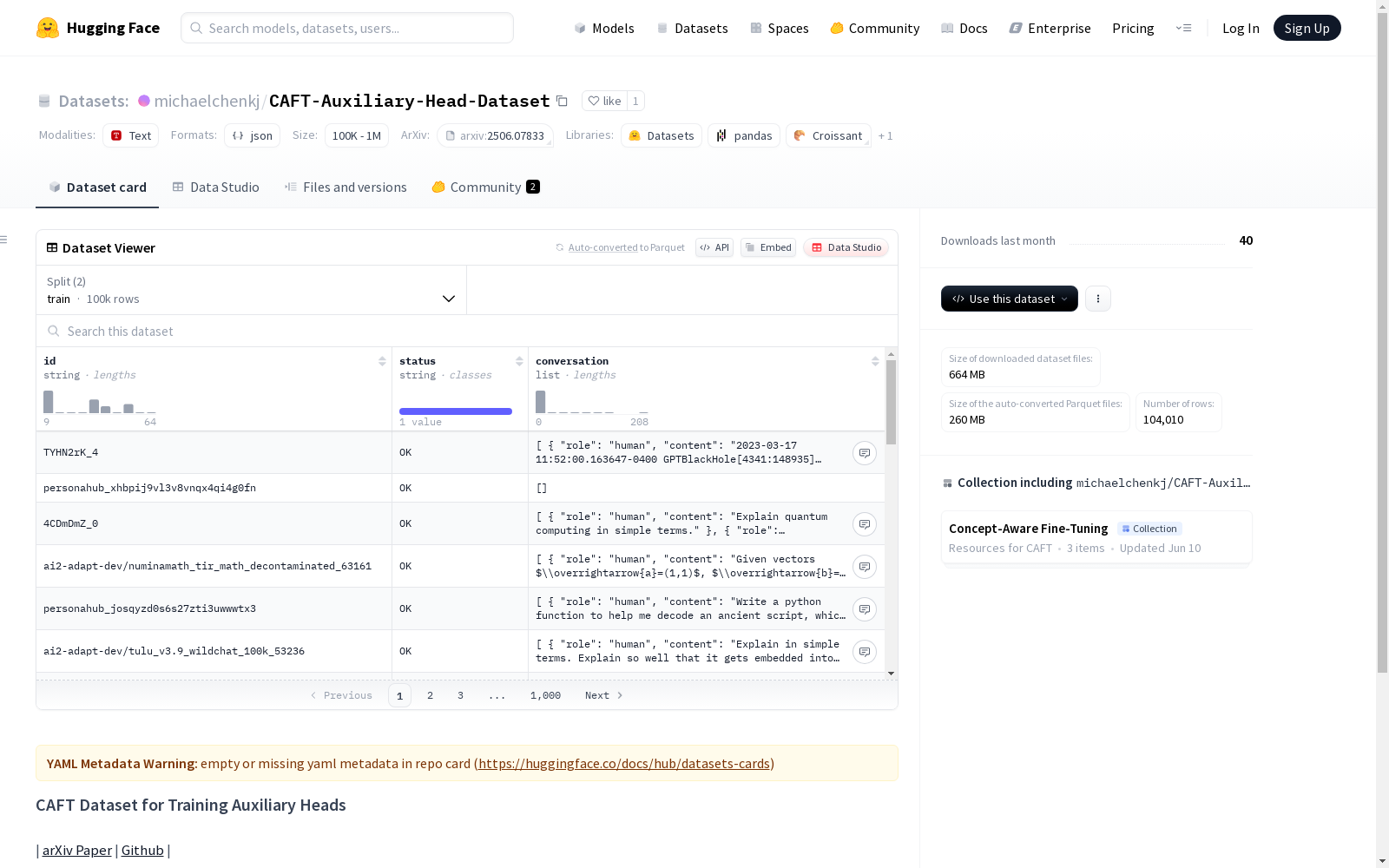Open conversation viewer for TYHN2rK_4 row
The image size is (1389, 868).
[864, 453]
